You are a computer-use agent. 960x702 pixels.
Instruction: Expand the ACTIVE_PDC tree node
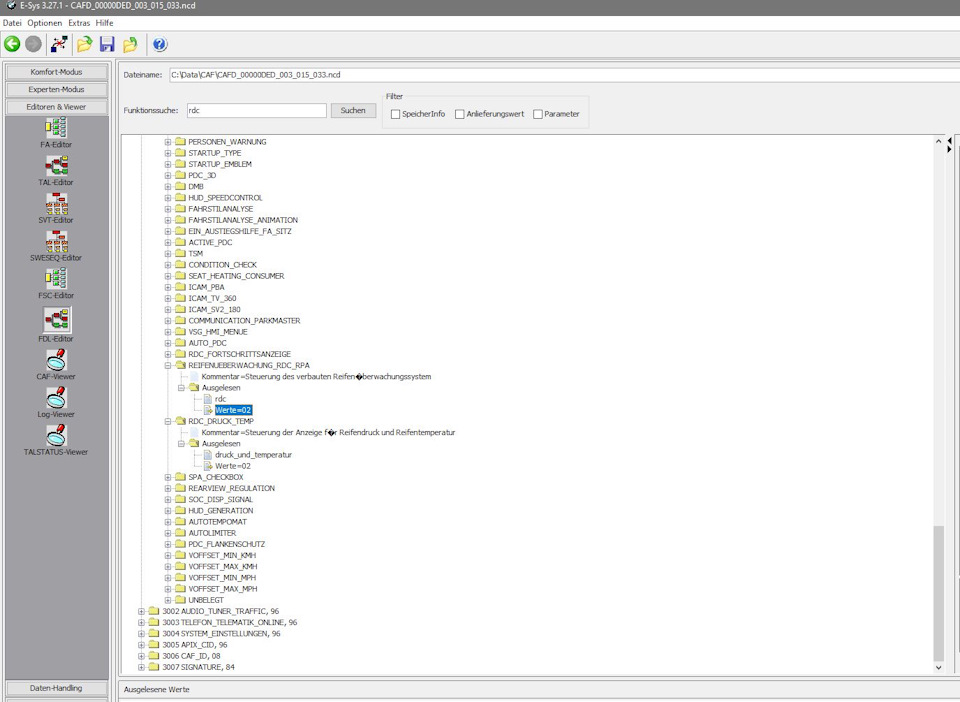pyautogui.click(x=168, y=243)
